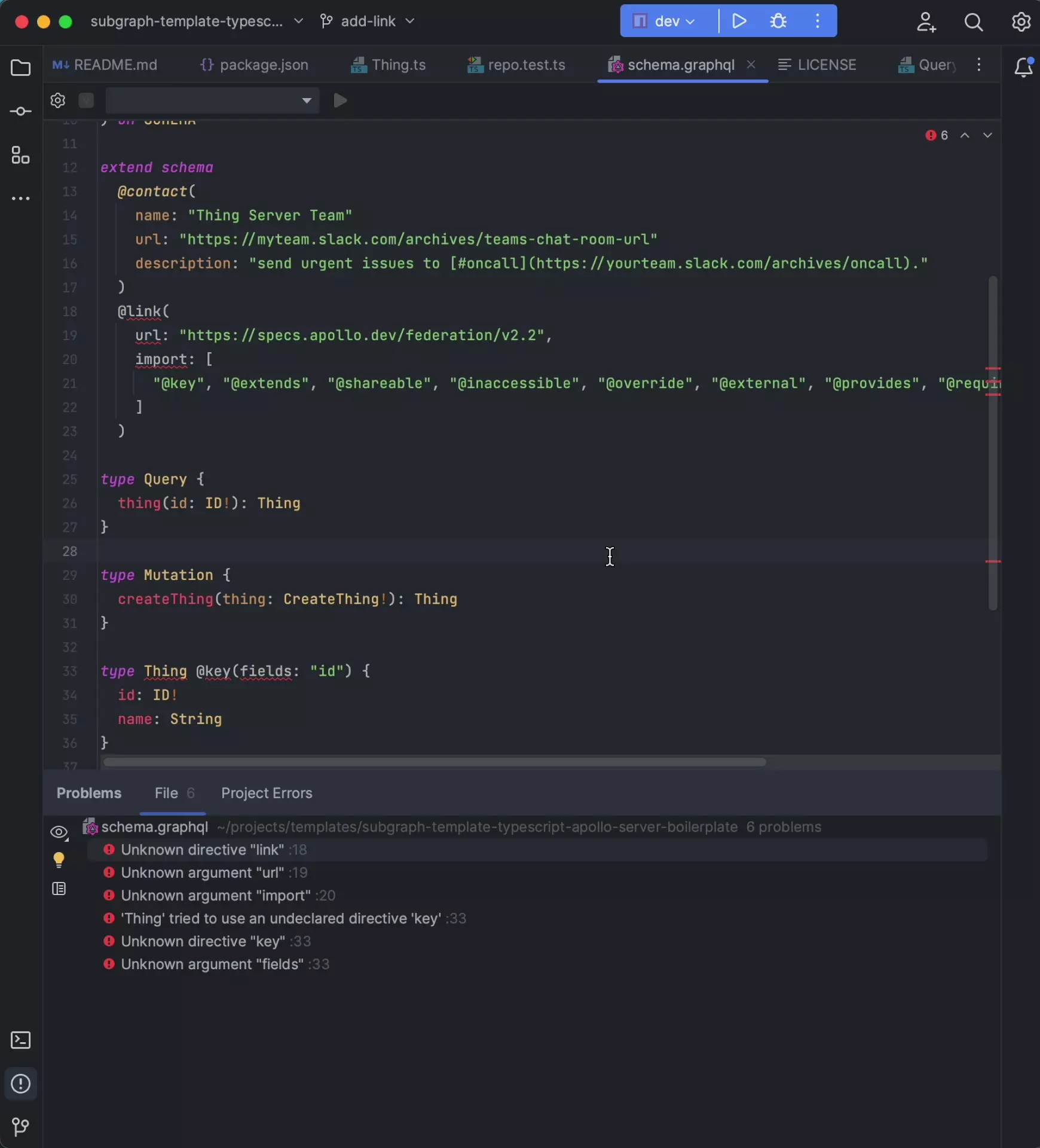
Task: Toggle the editor preview panel icon in Problems
Action: (x=59, y=889)
